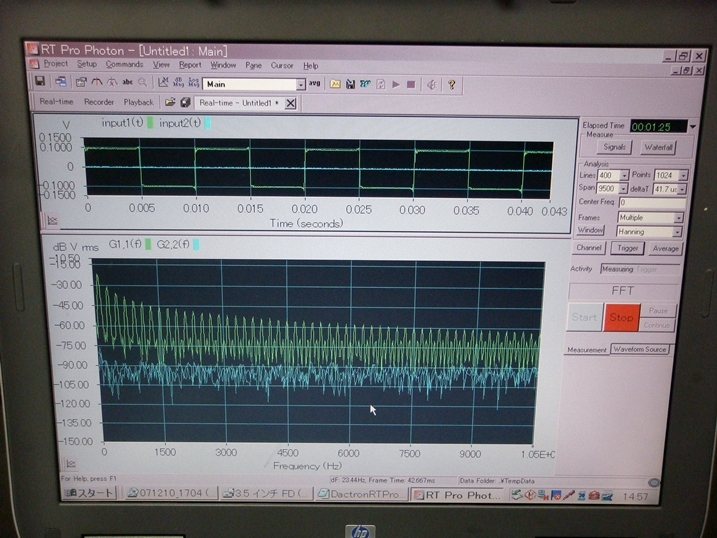This screenshot has height=538, width=717.
Task: Open the Windows Start (スタート) button
Action: 89,493
